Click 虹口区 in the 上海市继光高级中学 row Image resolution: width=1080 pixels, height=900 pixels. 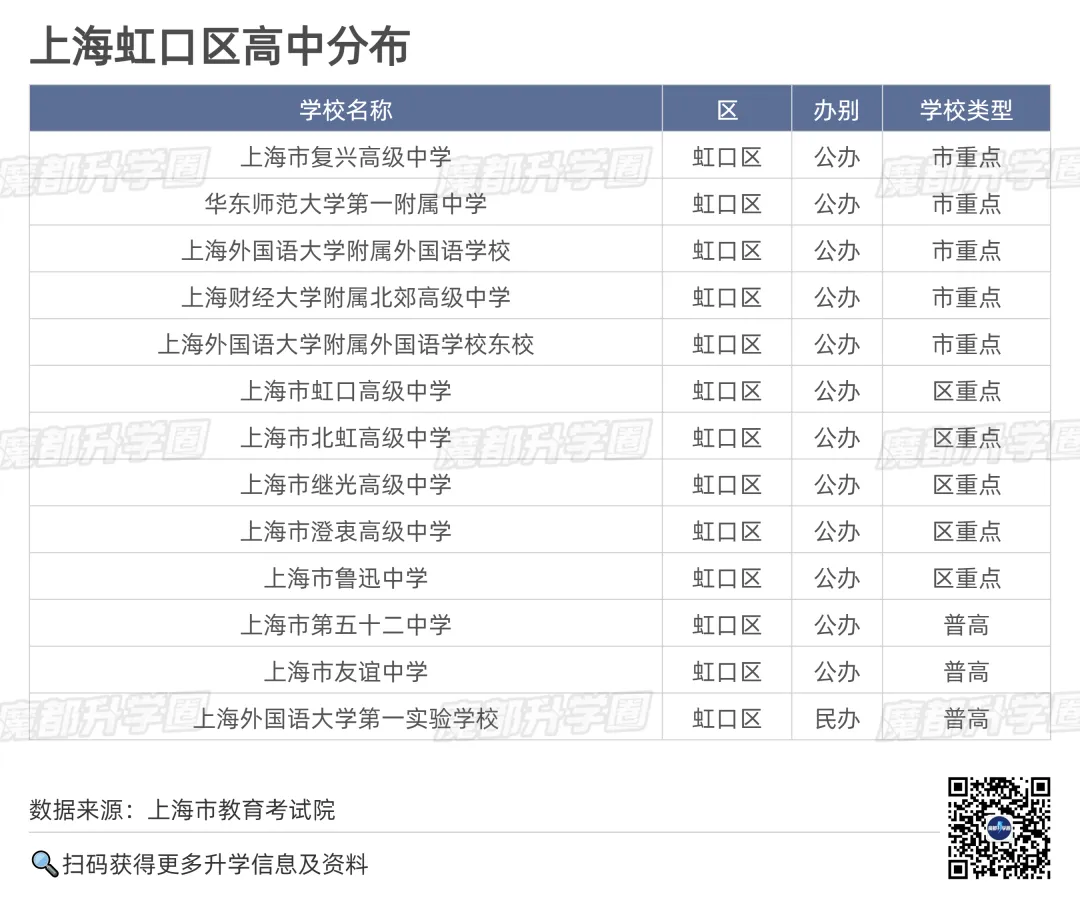[727, 484]
